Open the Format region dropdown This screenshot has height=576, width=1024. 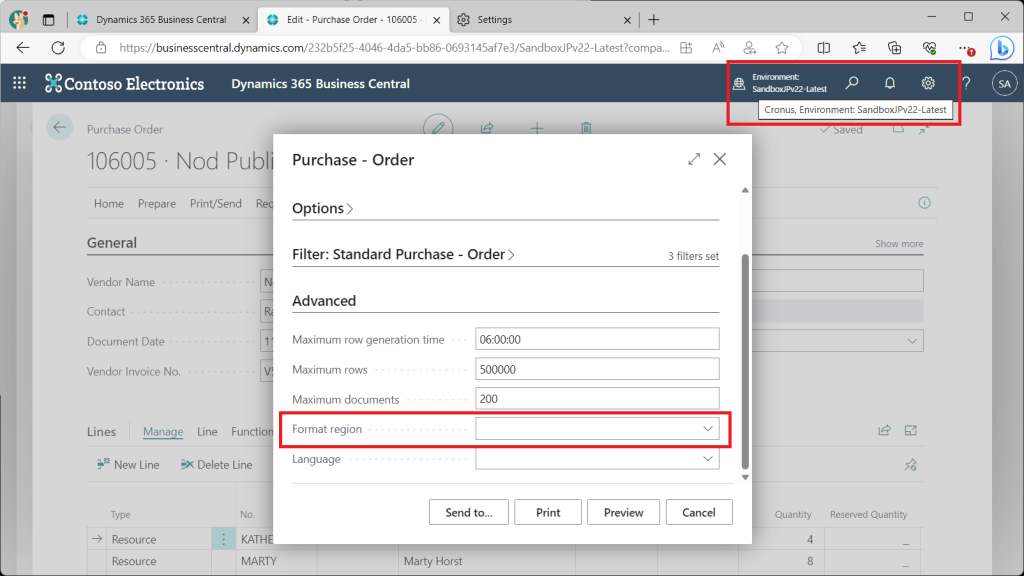pyautogui.click(x=707, y=429)
